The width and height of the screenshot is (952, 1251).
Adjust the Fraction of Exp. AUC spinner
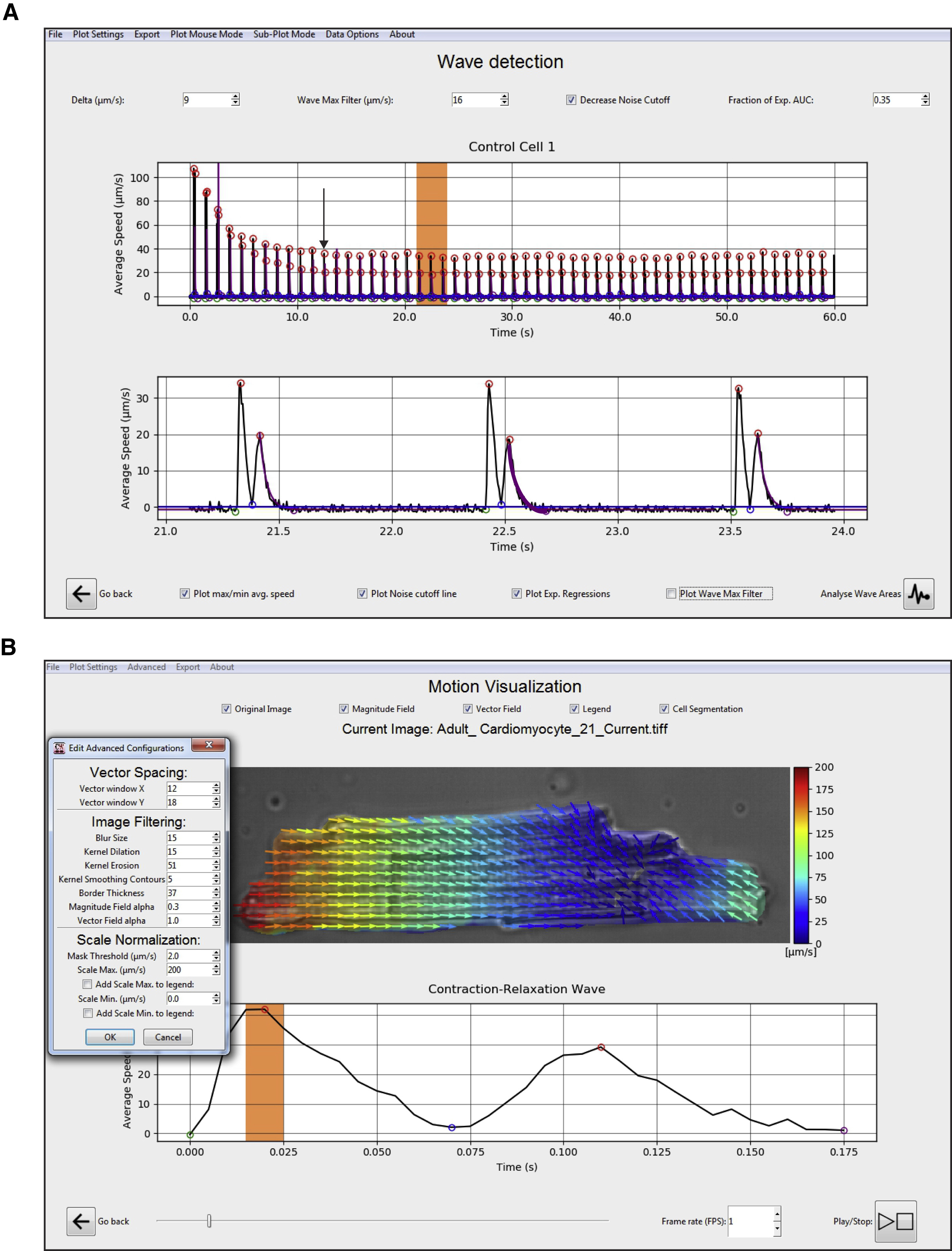coord(925,97)
